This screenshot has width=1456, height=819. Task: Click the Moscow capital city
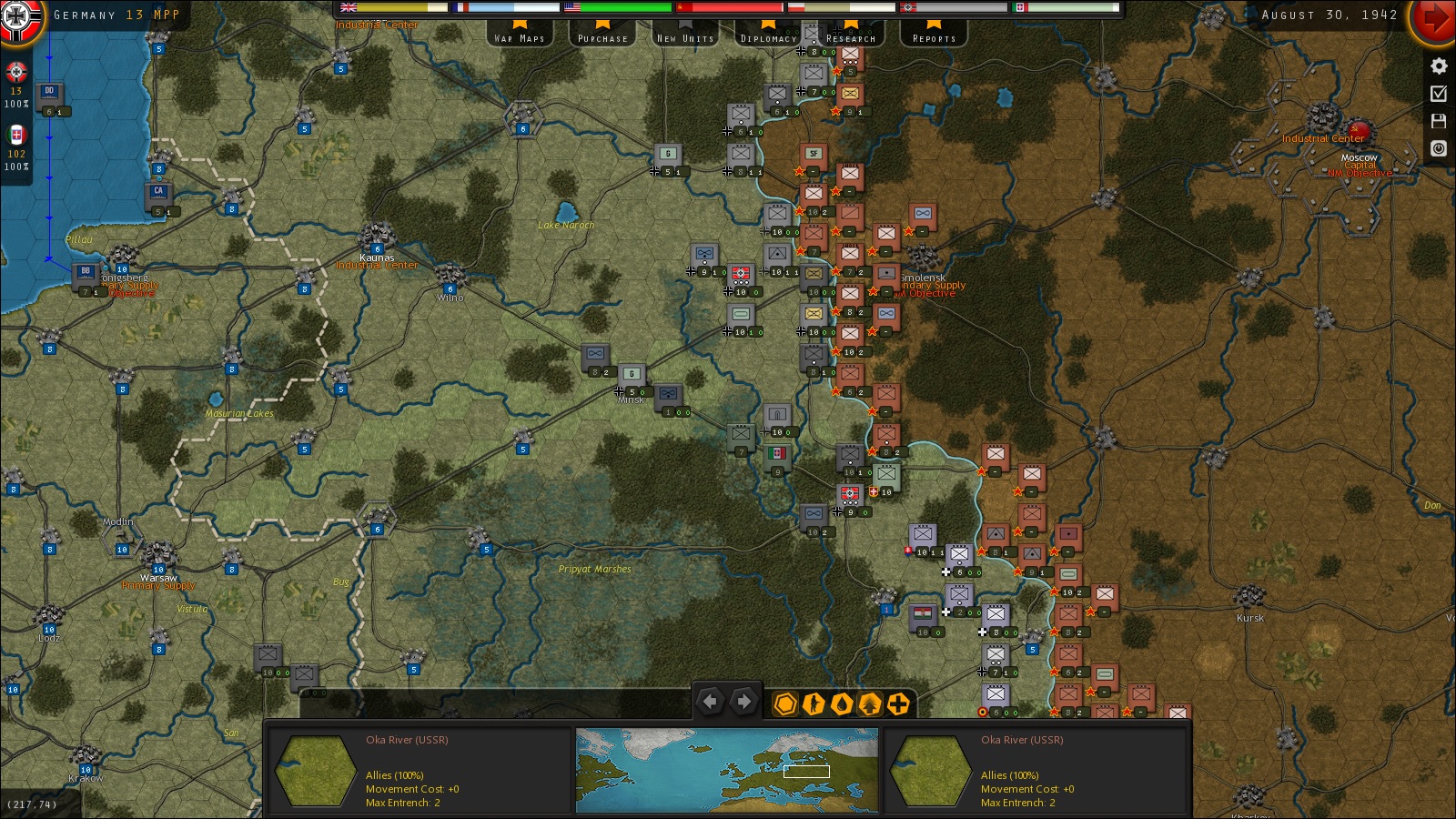coord(1359,135)
